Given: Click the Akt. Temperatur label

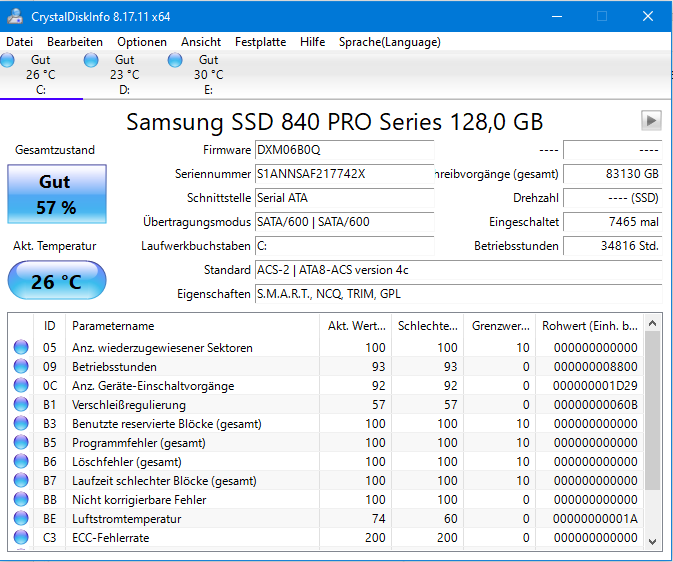Looking at the screenshot, I should (x=55, y=246).
